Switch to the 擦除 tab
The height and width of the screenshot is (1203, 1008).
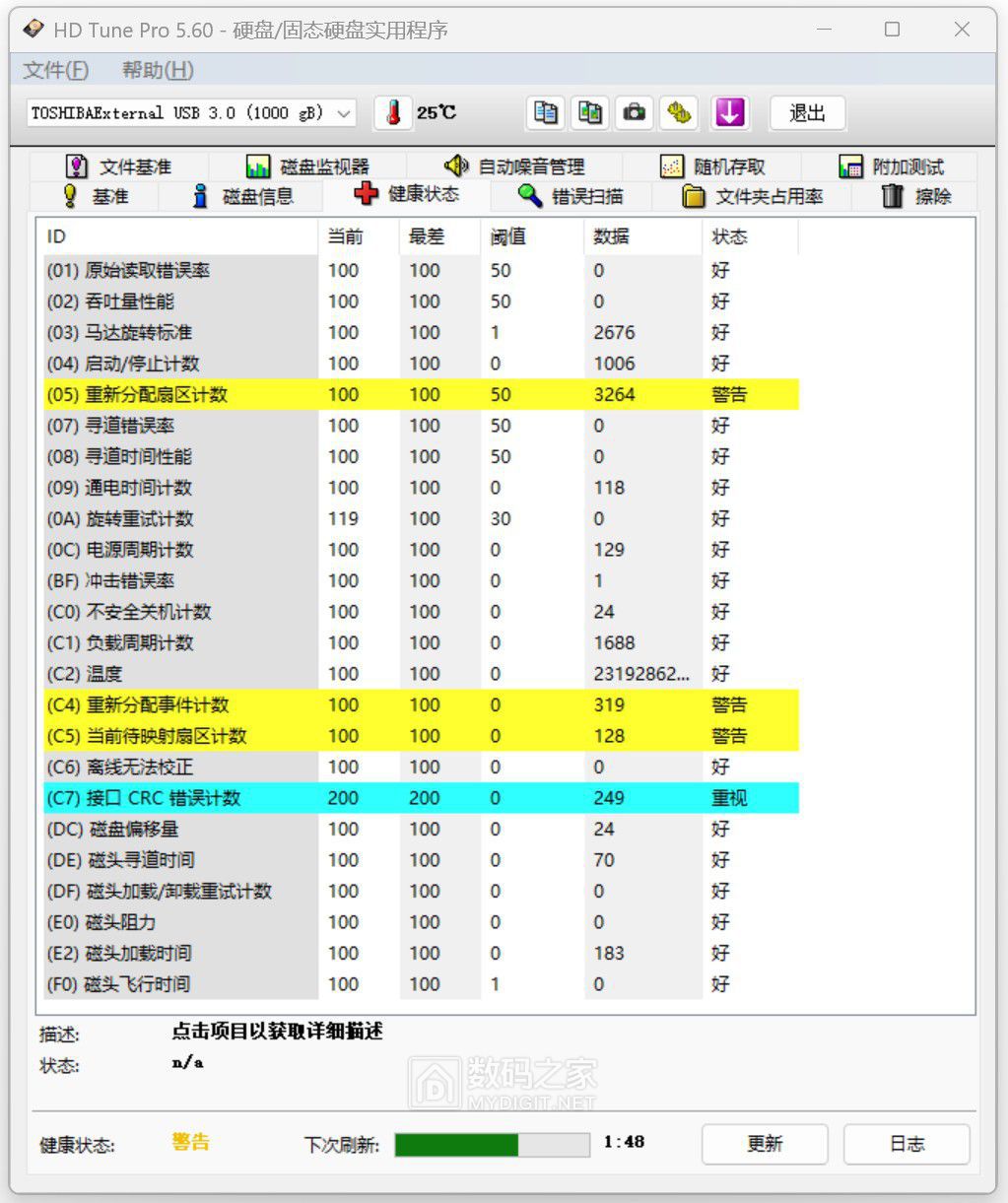point(915,196)
